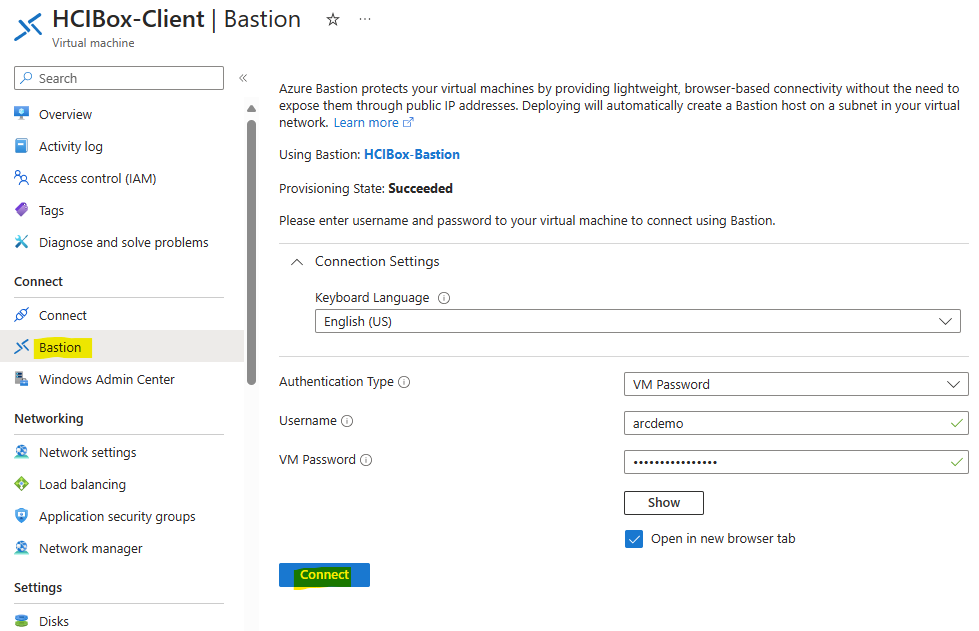Click the 'Connection Settings' heading text

click(x=377, y=262)
